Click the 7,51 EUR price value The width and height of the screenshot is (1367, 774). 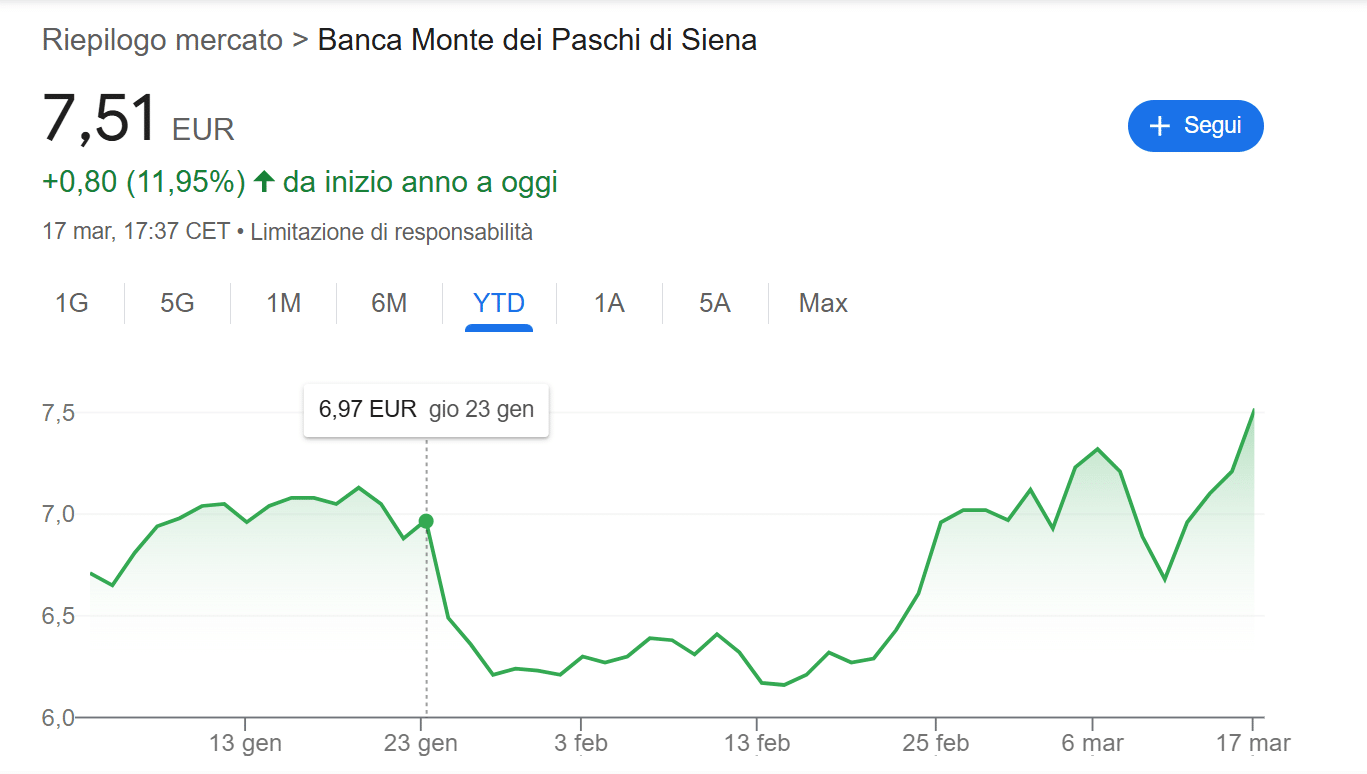(100, 118)
